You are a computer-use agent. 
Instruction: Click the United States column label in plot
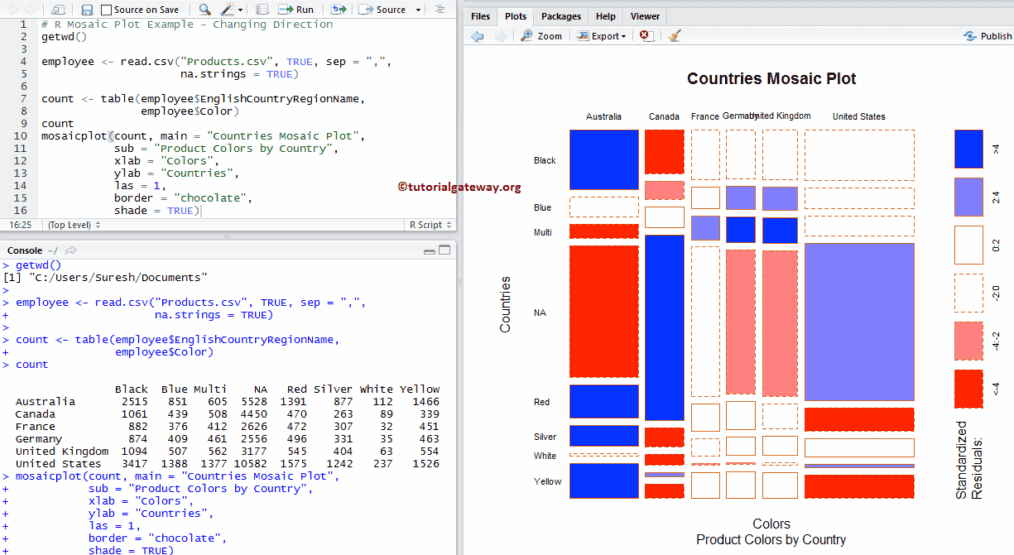859,116
